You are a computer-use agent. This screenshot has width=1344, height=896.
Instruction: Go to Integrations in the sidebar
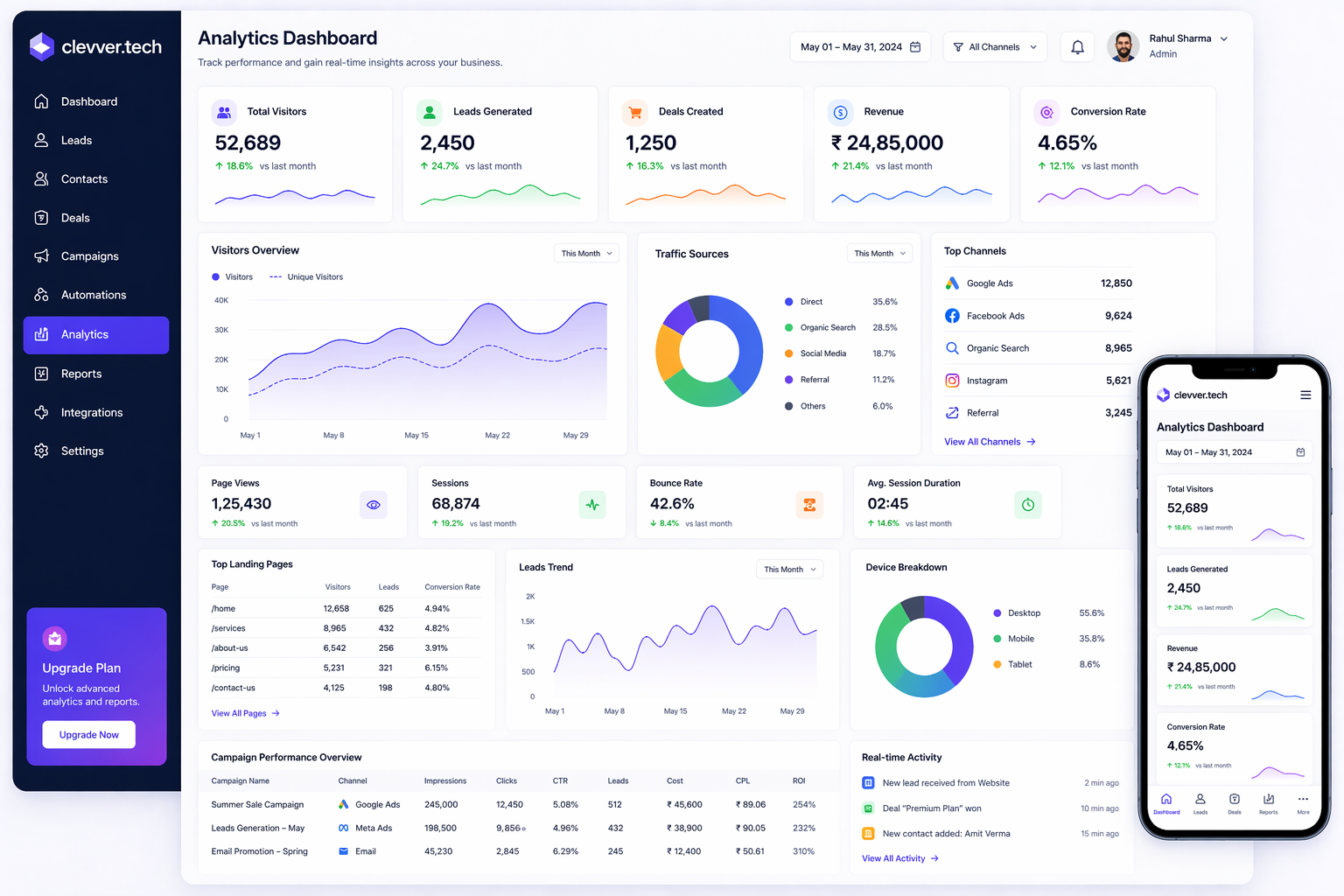click(91, 413)
